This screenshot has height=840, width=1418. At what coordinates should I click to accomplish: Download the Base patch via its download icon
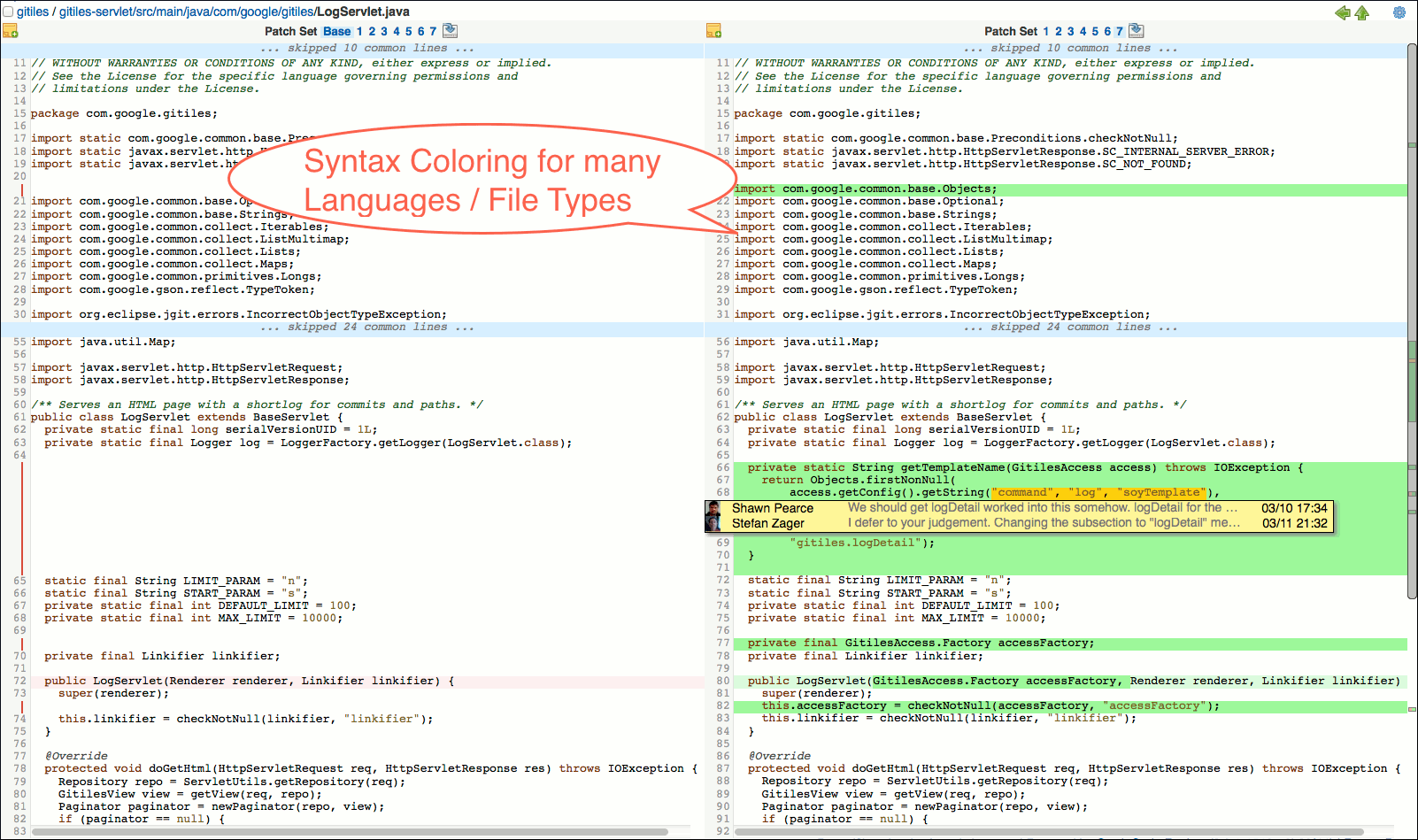click(x=450, y=29)
